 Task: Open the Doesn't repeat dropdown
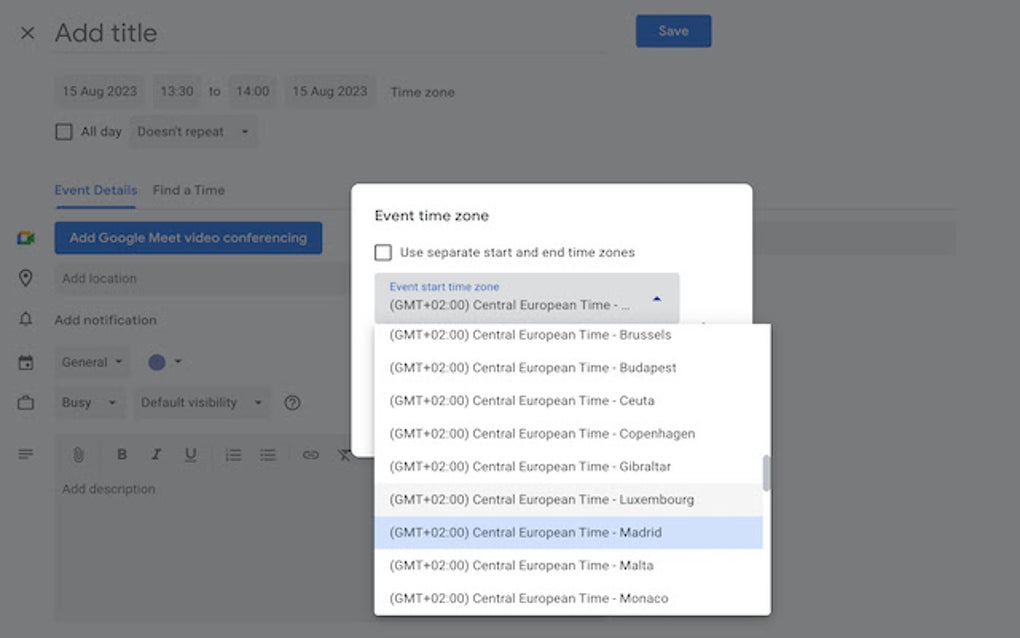(x=193, y=131)
